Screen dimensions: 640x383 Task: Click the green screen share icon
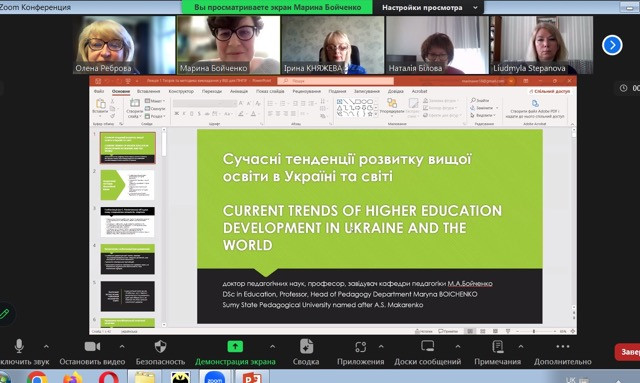tap(235, 347)
